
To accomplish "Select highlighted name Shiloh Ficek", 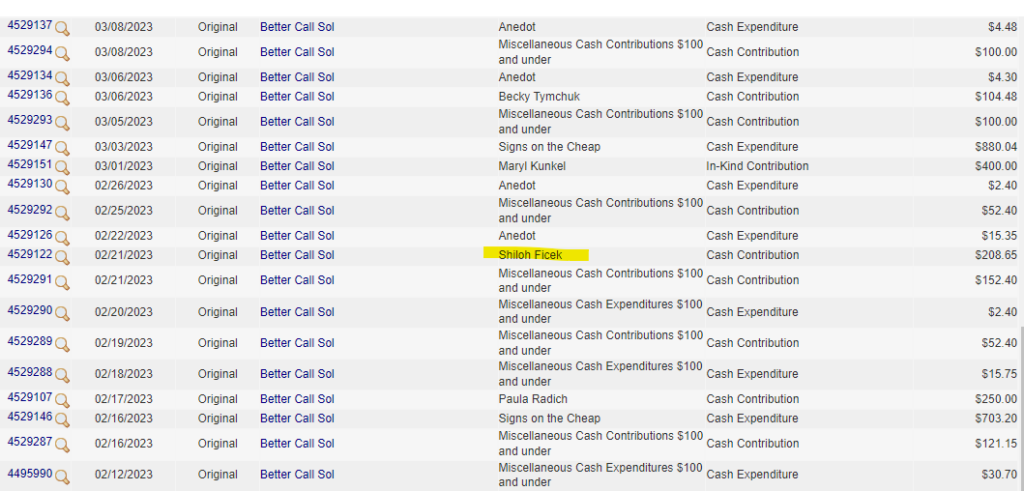I will [530, 255].
